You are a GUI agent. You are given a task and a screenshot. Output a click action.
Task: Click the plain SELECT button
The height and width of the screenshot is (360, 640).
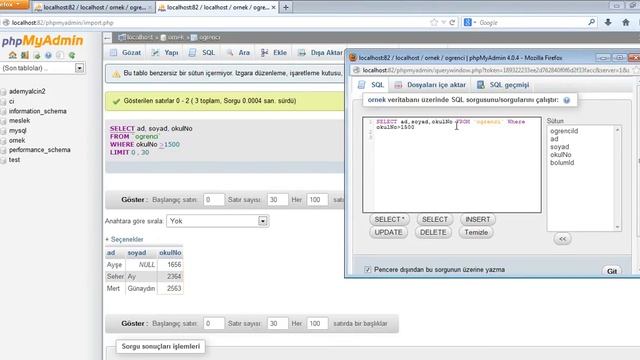click(x=435, y=220)
